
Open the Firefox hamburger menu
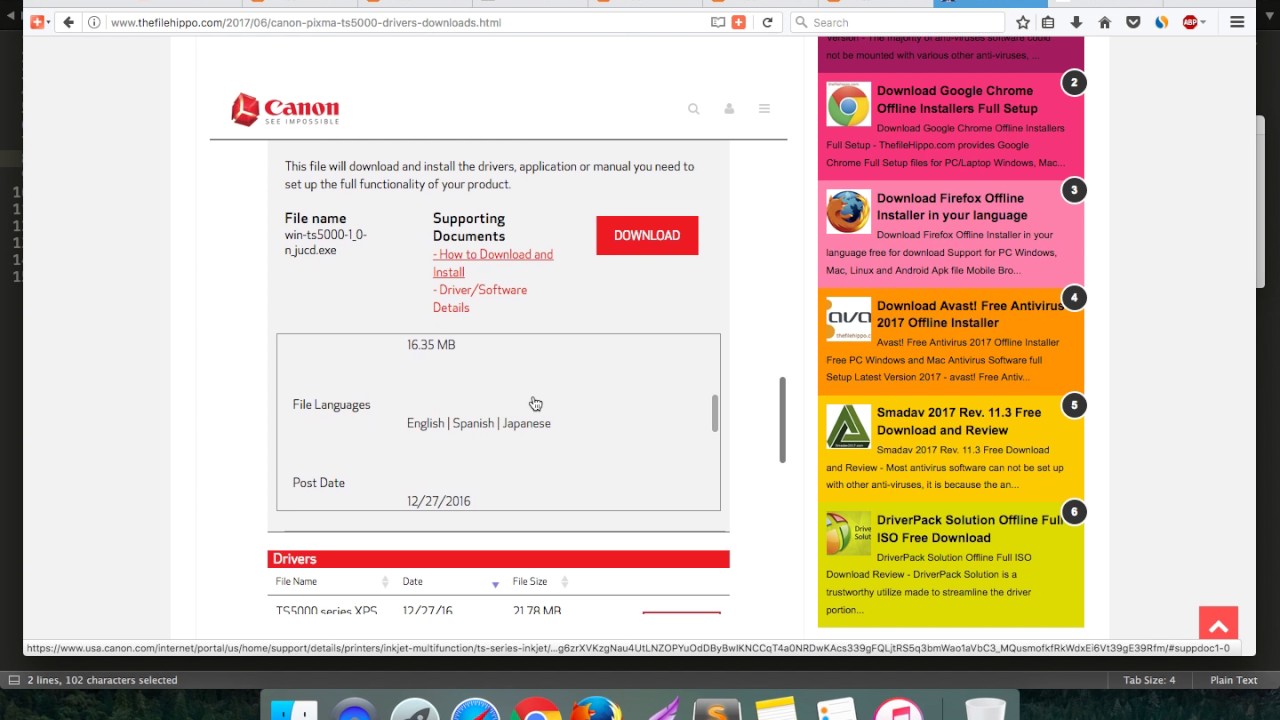1237,22
